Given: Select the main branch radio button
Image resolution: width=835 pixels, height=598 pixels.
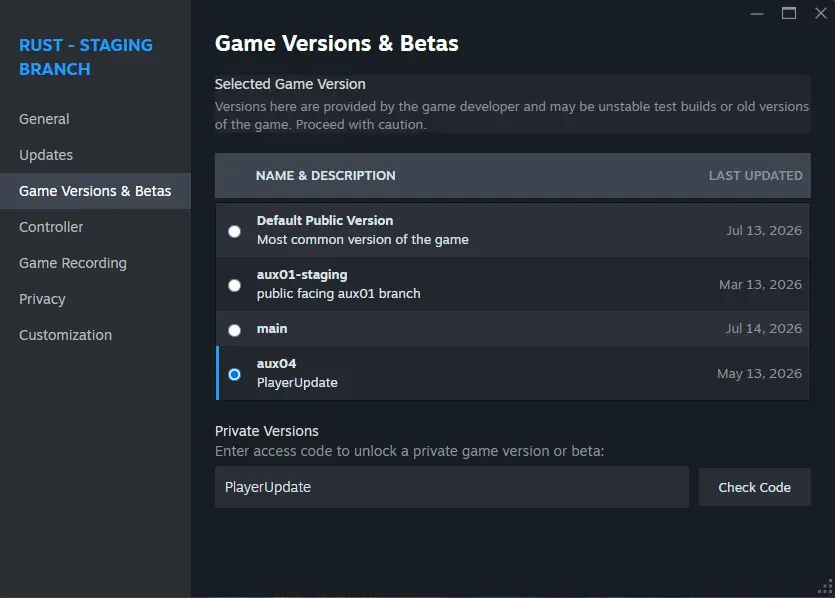Looking at the screenshot, I should click(x=234, y=330).
